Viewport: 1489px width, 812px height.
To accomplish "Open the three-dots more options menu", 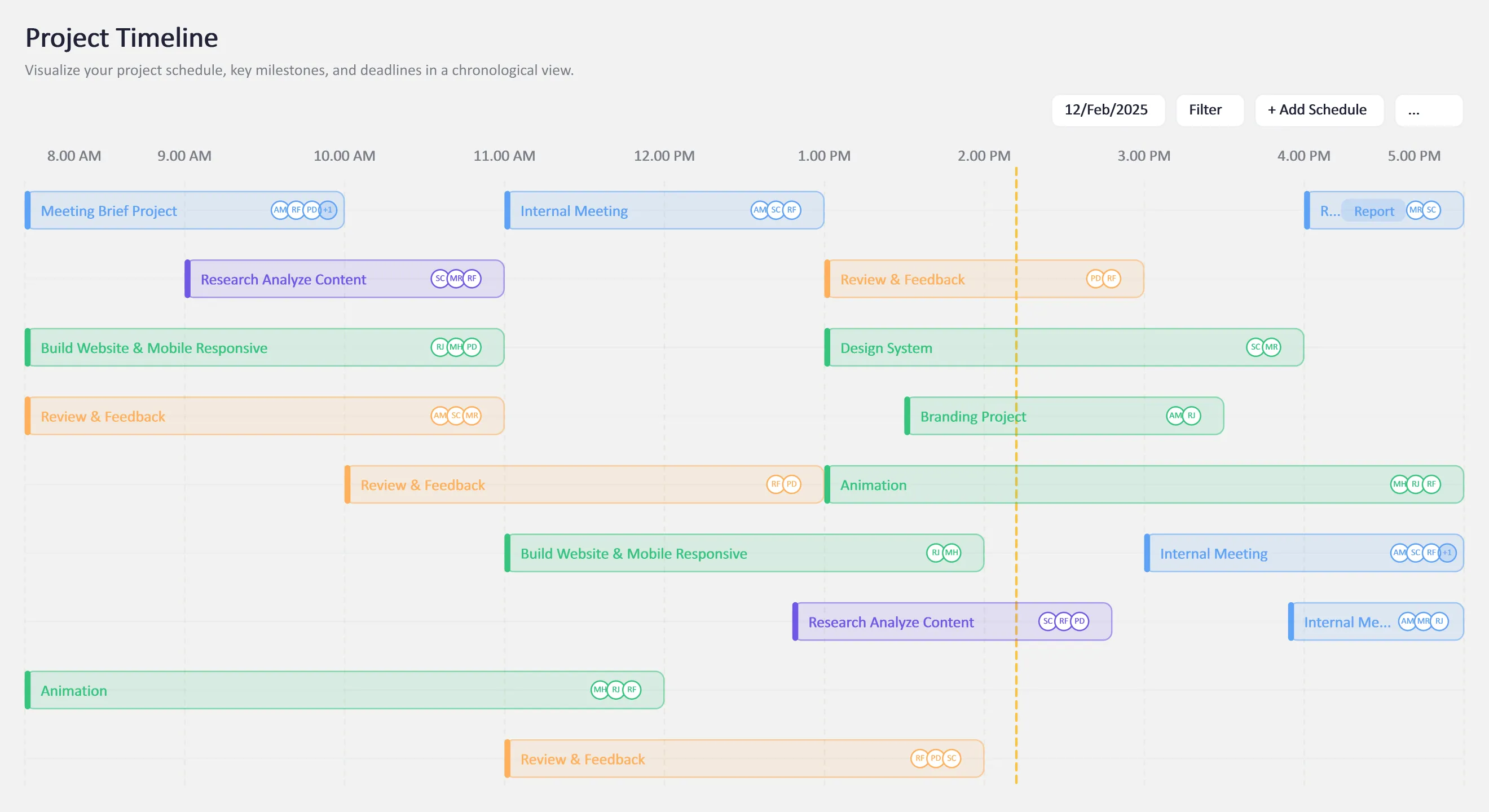I will (1428, 110).
